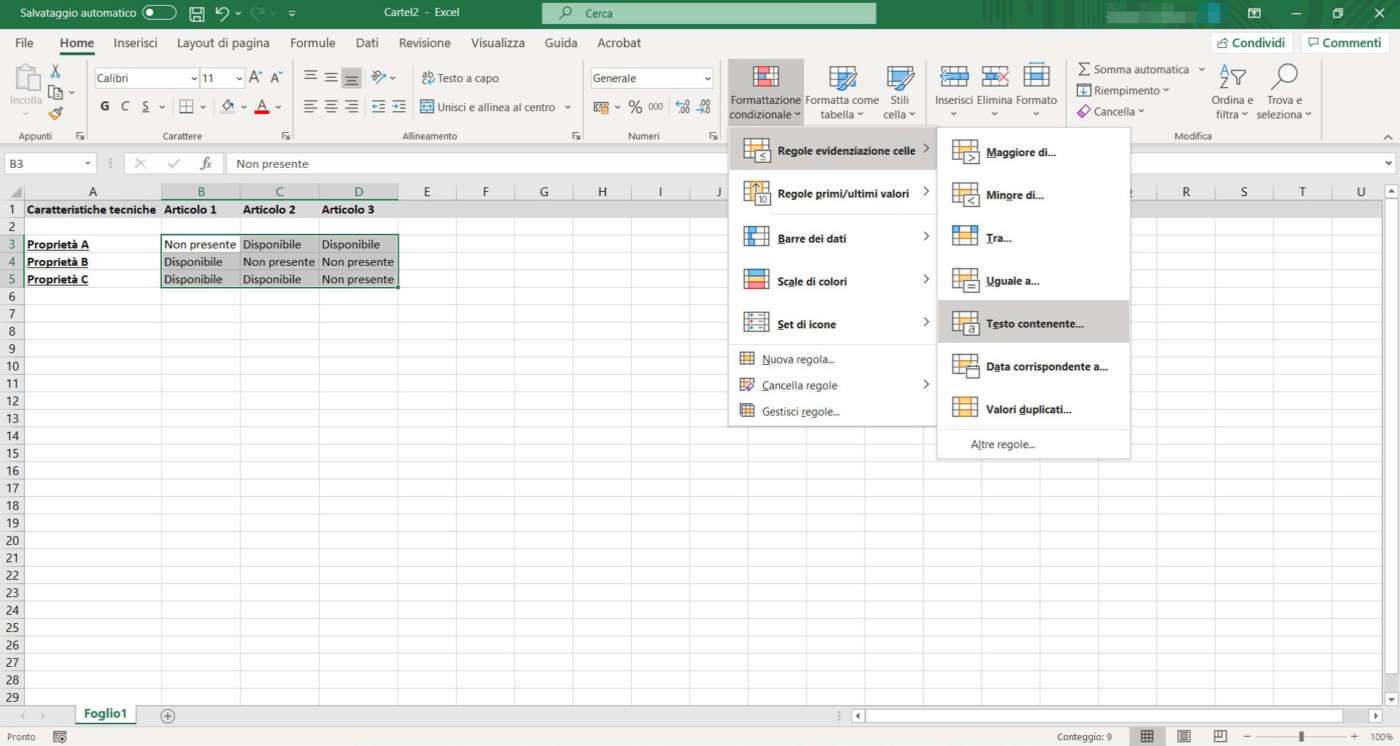Screen dimensions: 1400x746
Task: Click the Trova e seleziona magnifier icon
Action: point(1284,78)
